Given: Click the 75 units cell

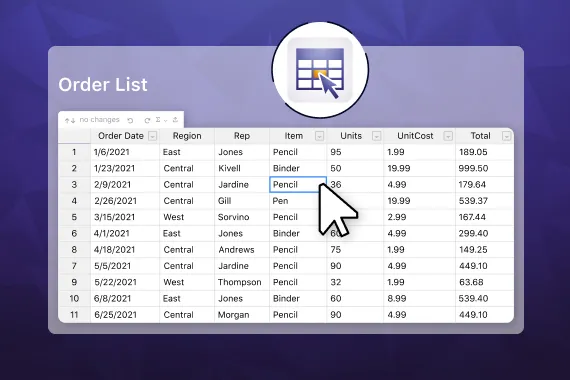Looking at the screenshot, I should click(x=355, y=250).
